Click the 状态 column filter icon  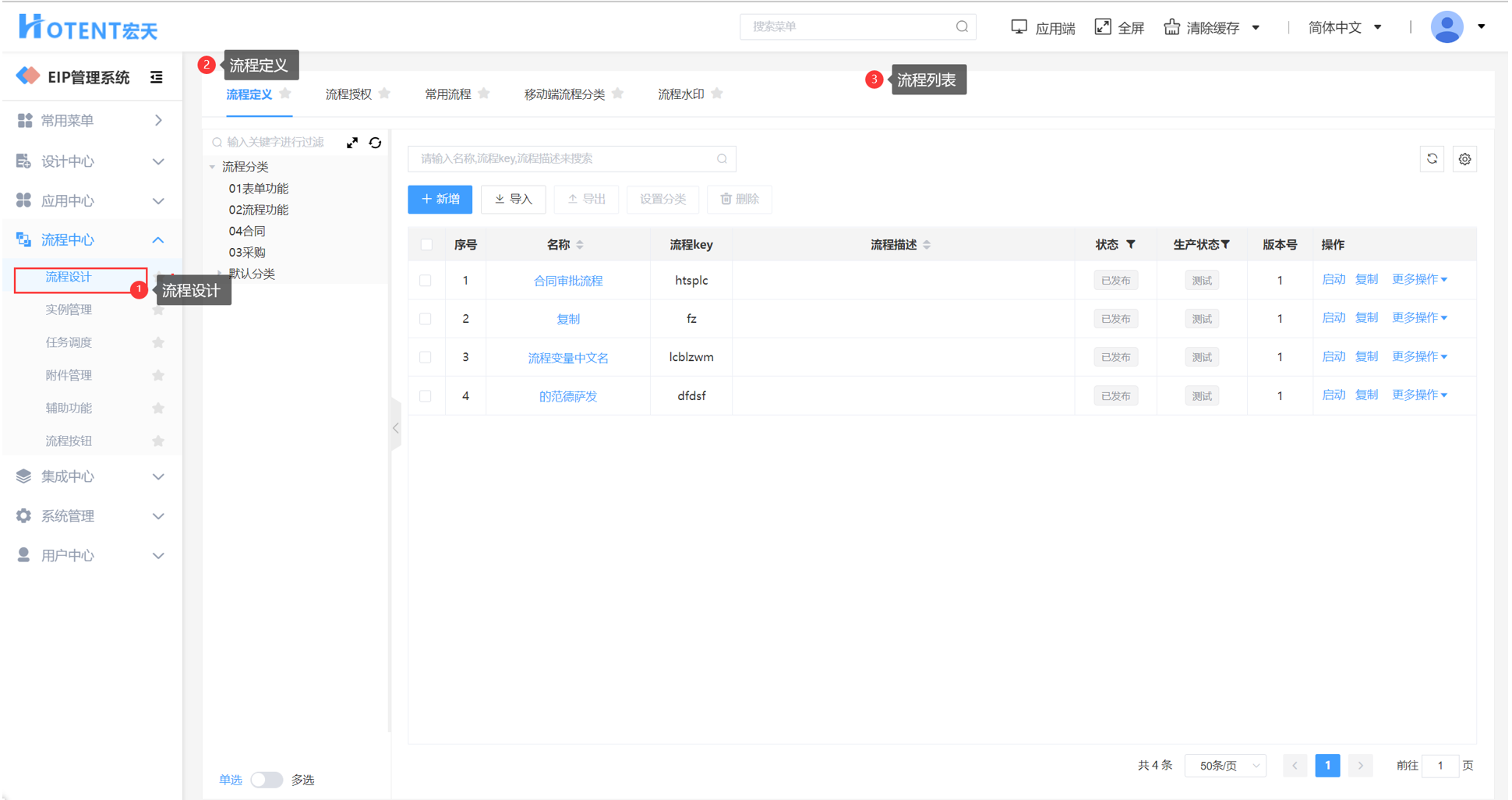tap(1131, 245)
